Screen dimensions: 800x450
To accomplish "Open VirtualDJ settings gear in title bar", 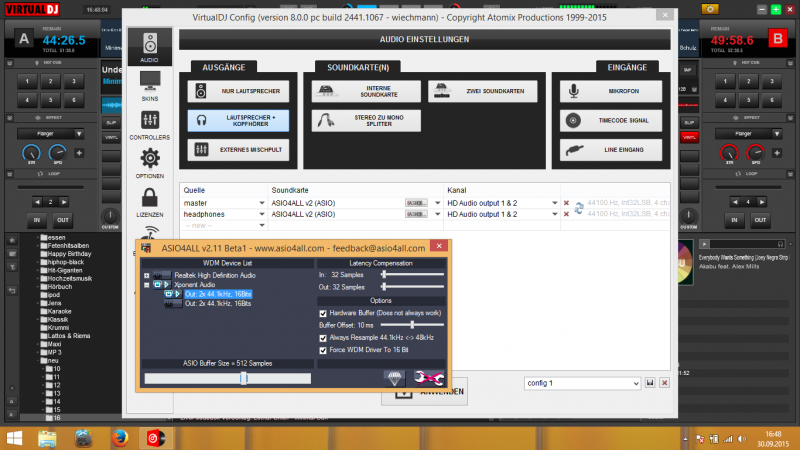I will click(710, 9).
